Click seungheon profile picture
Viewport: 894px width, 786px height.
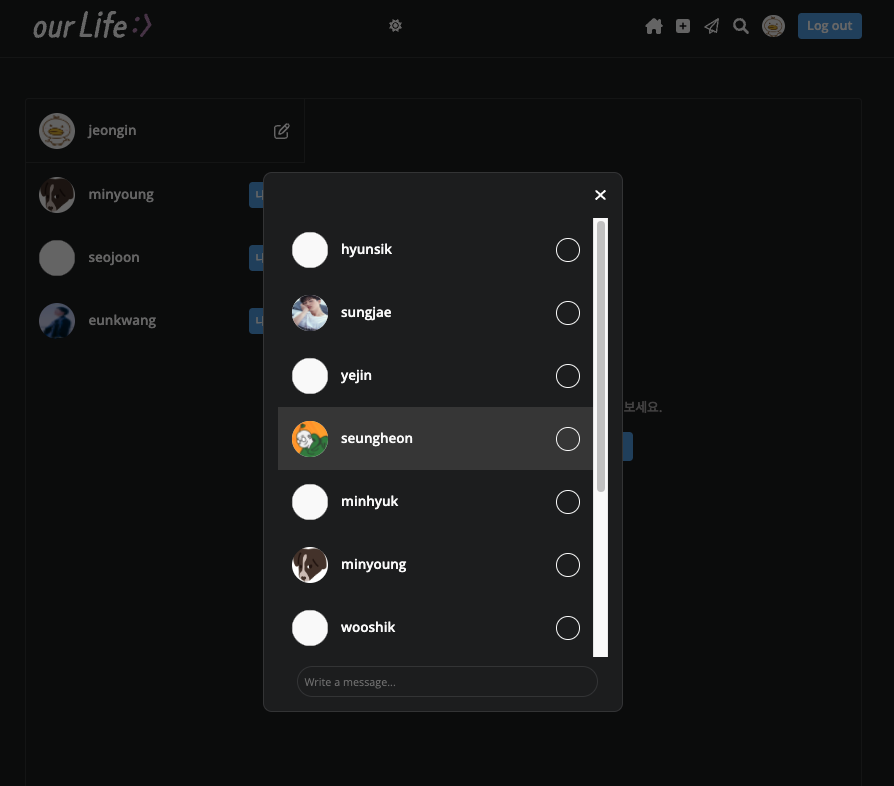pos(310,439)
